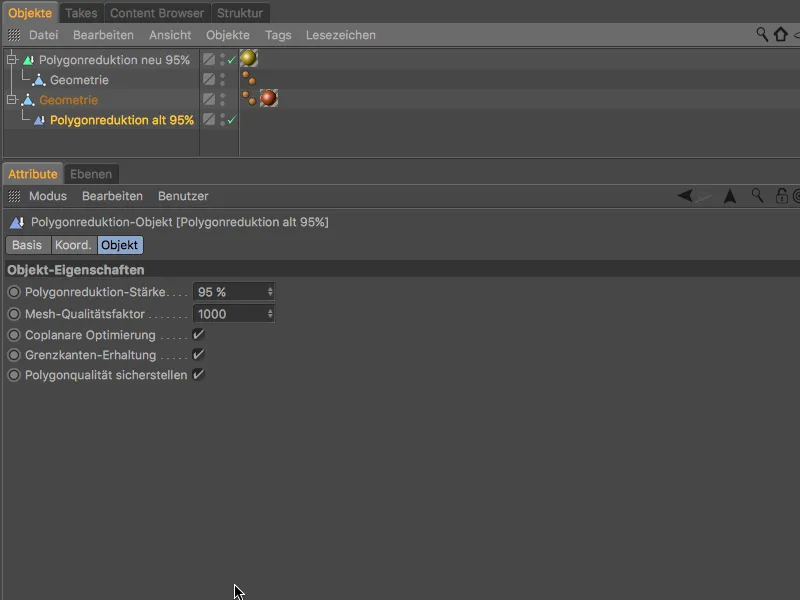Click the search magnifier icon in the Attribute Manager

pyautogui.click(x=757, y=196)
